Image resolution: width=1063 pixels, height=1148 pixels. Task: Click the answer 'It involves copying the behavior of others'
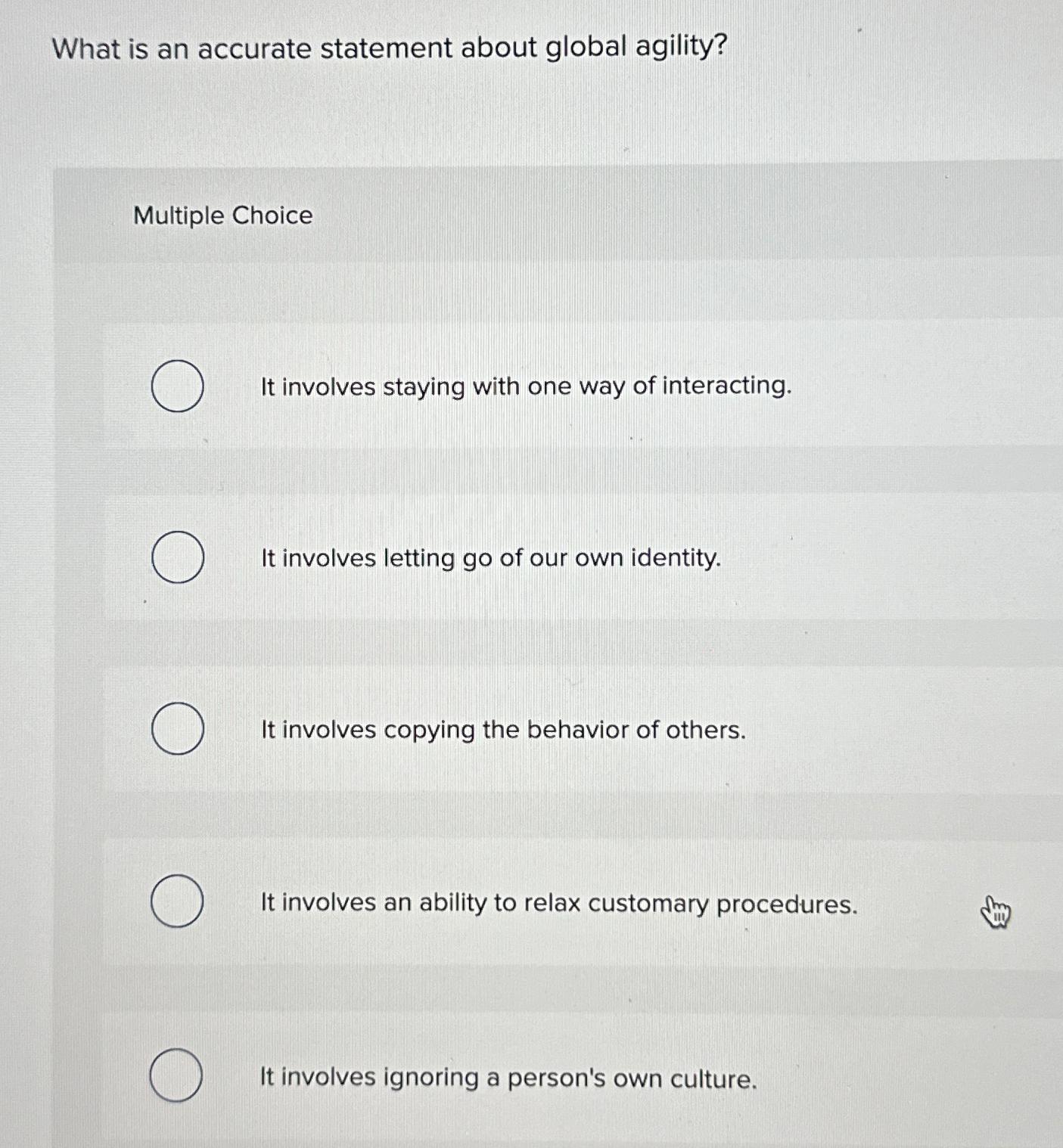[x=501, y=729]
